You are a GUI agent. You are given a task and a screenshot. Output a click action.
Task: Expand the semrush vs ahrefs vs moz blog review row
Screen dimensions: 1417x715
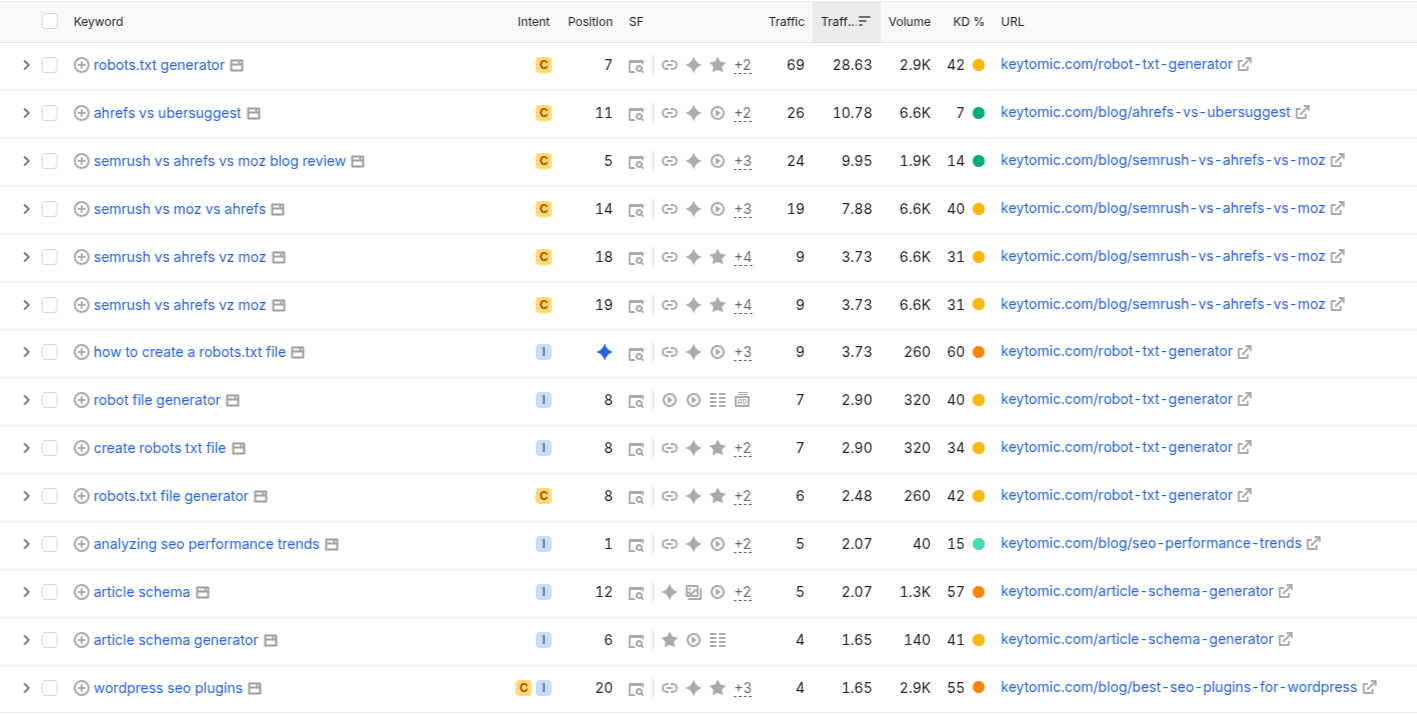27,161
